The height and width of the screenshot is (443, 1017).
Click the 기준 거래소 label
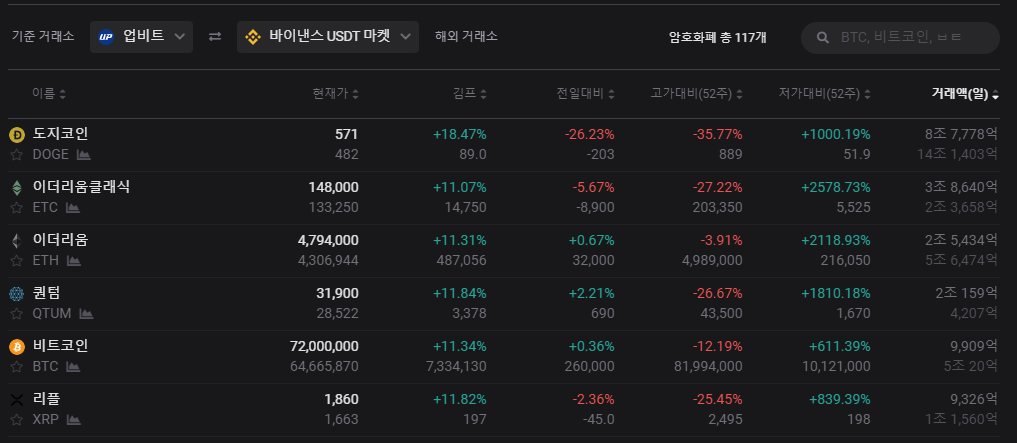coord(43,36)
